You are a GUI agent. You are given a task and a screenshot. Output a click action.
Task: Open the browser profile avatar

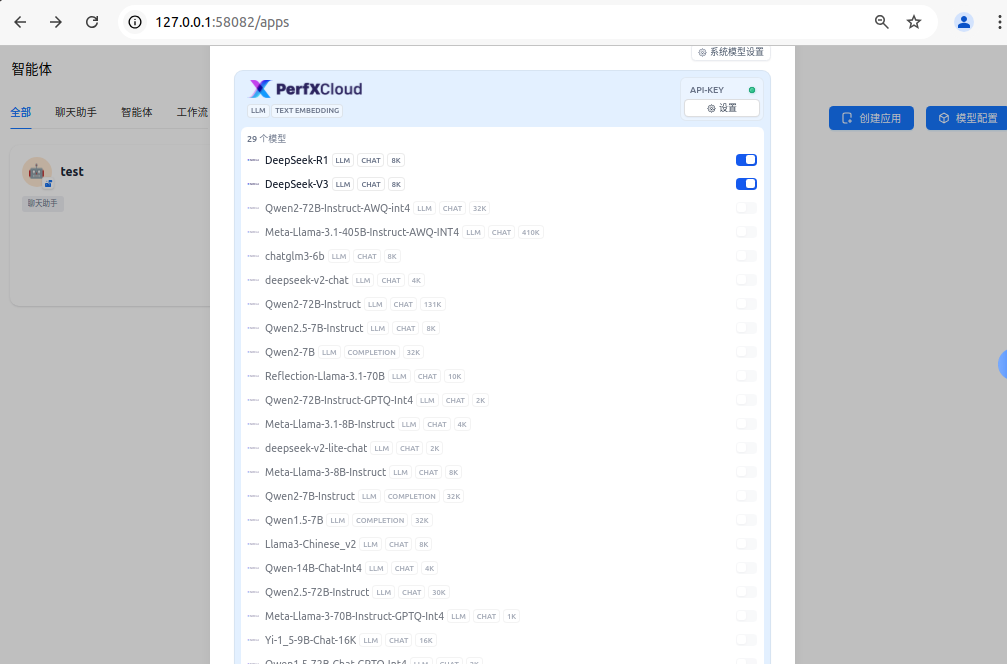pyautogui.click(x=963, y=22)
